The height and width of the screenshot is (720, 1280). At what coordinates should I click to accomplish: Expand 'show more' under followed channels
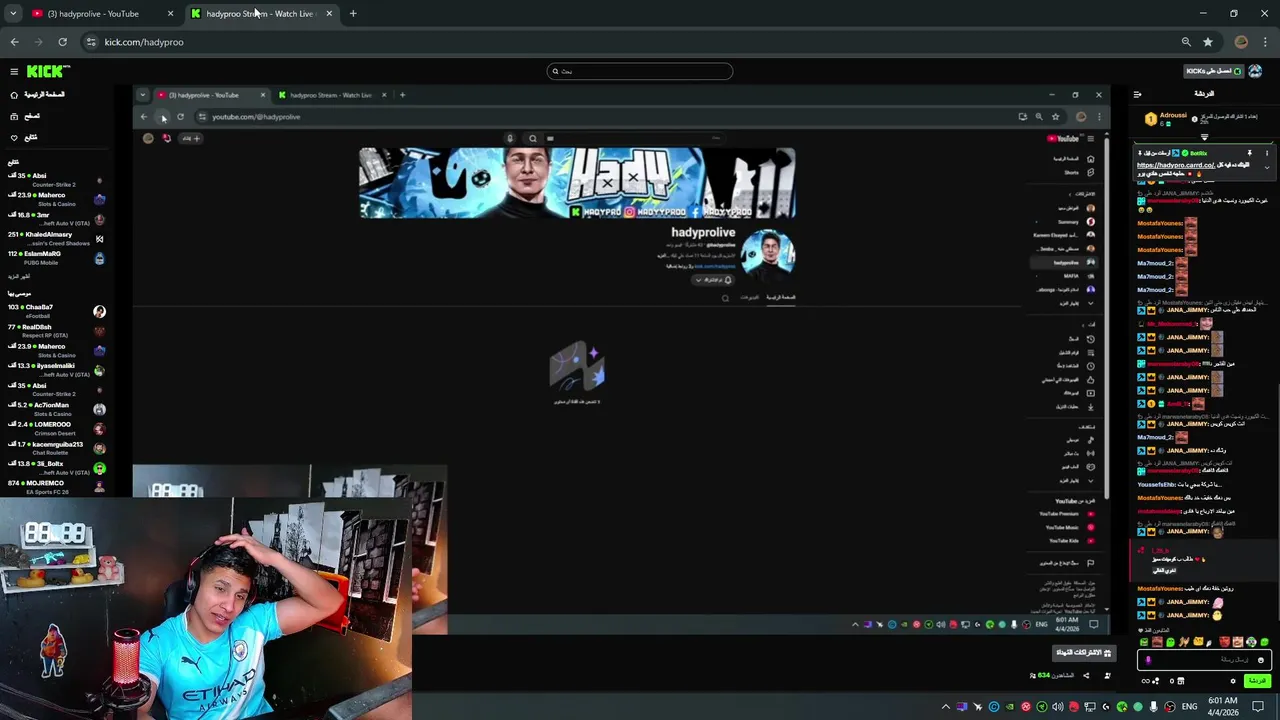(x=19, y=276)
